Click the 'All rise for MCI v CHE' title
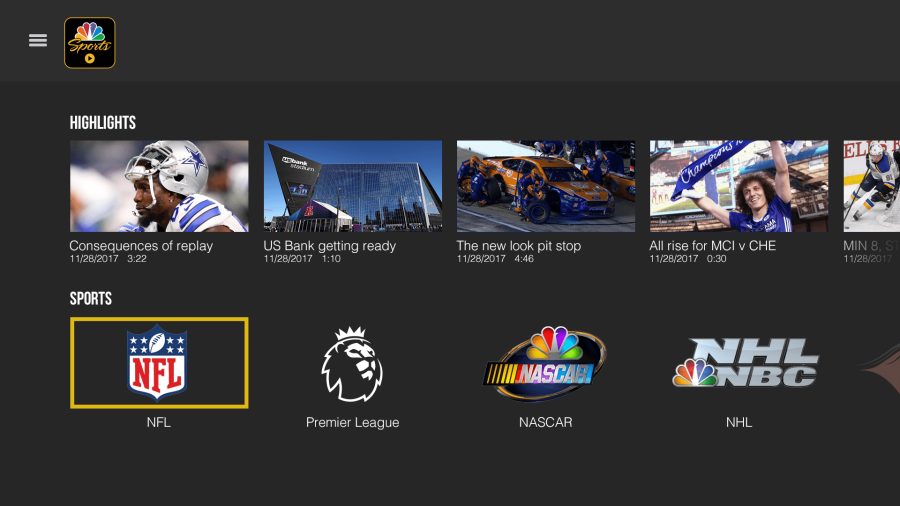The height and width of the screenshot is (506, 900). coord(712,246)
